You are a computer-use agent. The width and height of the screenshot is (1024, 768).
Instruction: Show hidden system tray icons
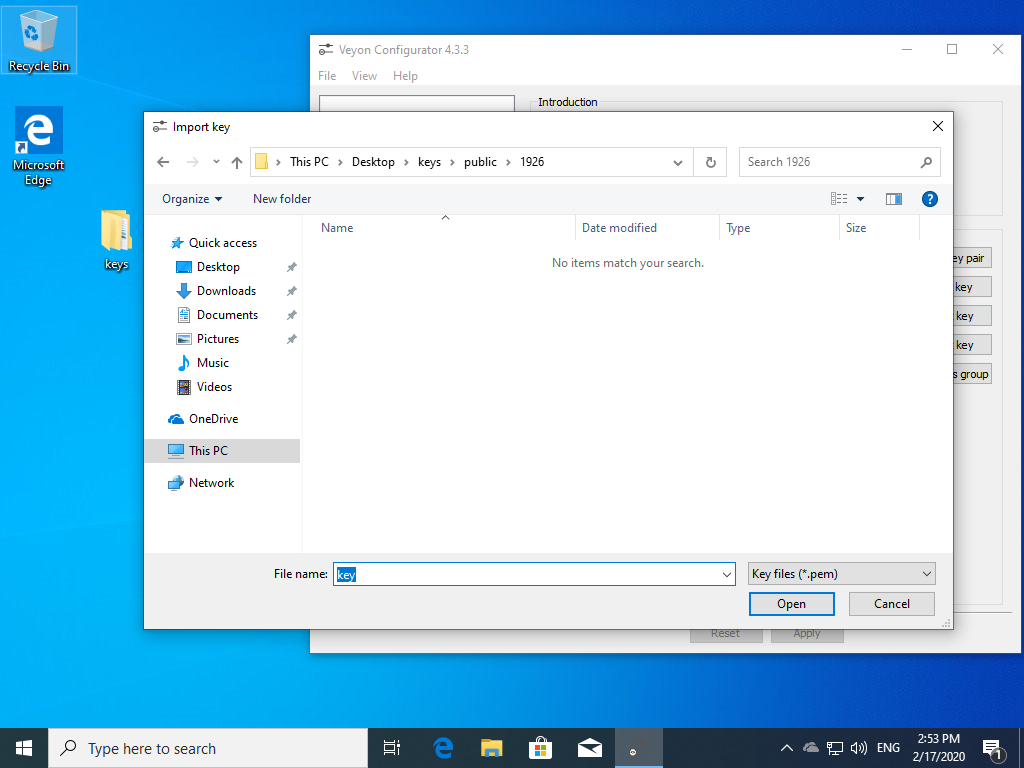[787, 748]
